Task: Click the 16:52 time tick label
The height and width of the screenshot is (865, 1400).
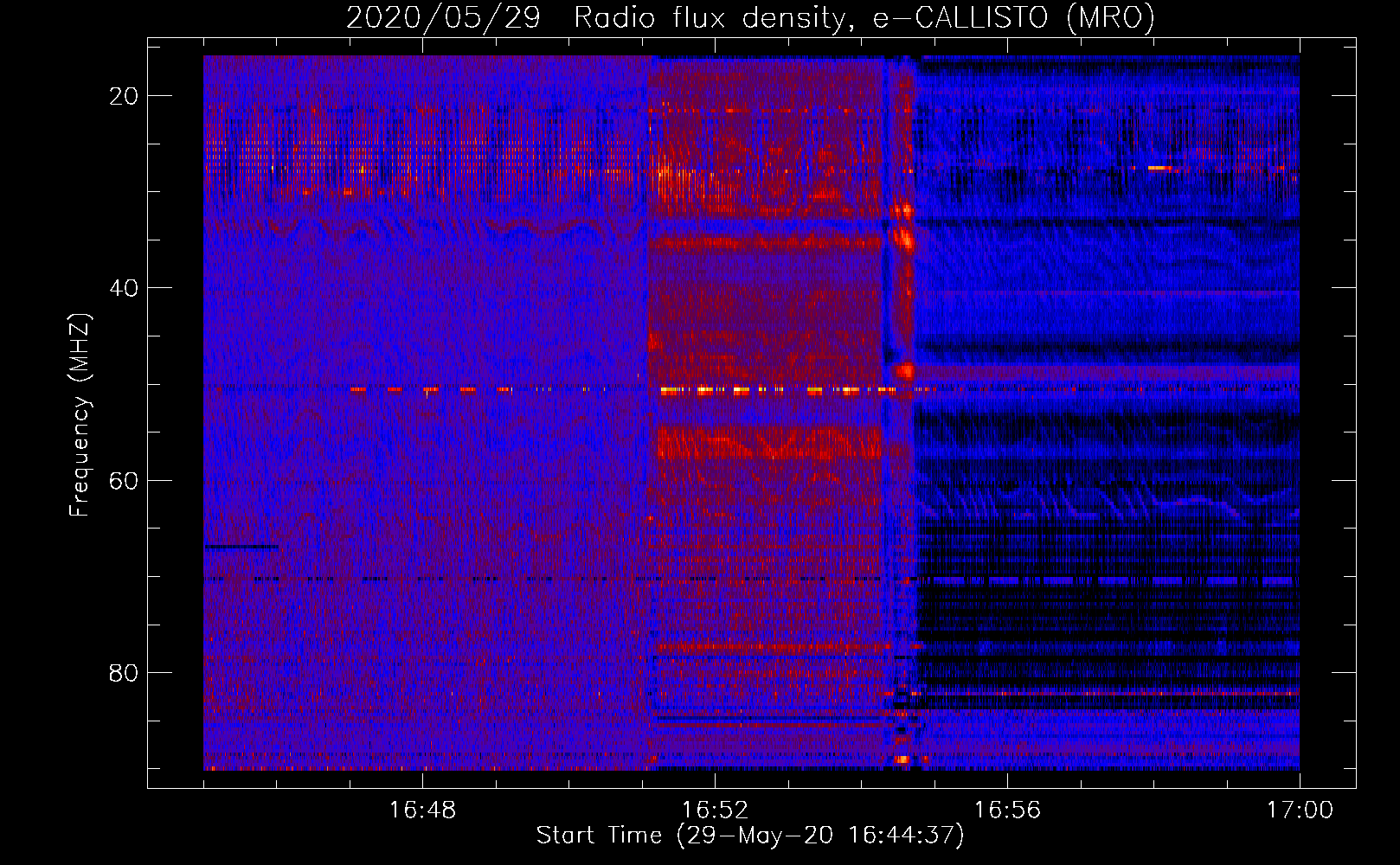Action: tap(715, 810)
